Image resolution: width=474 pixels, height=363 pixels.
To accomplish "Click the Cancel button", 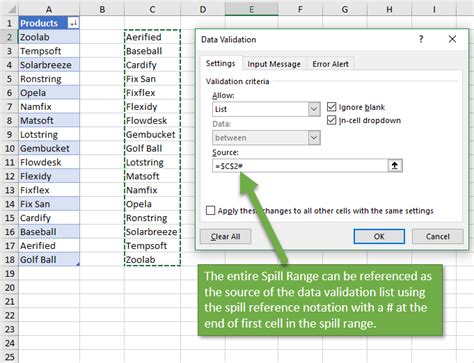I will 438,236.
